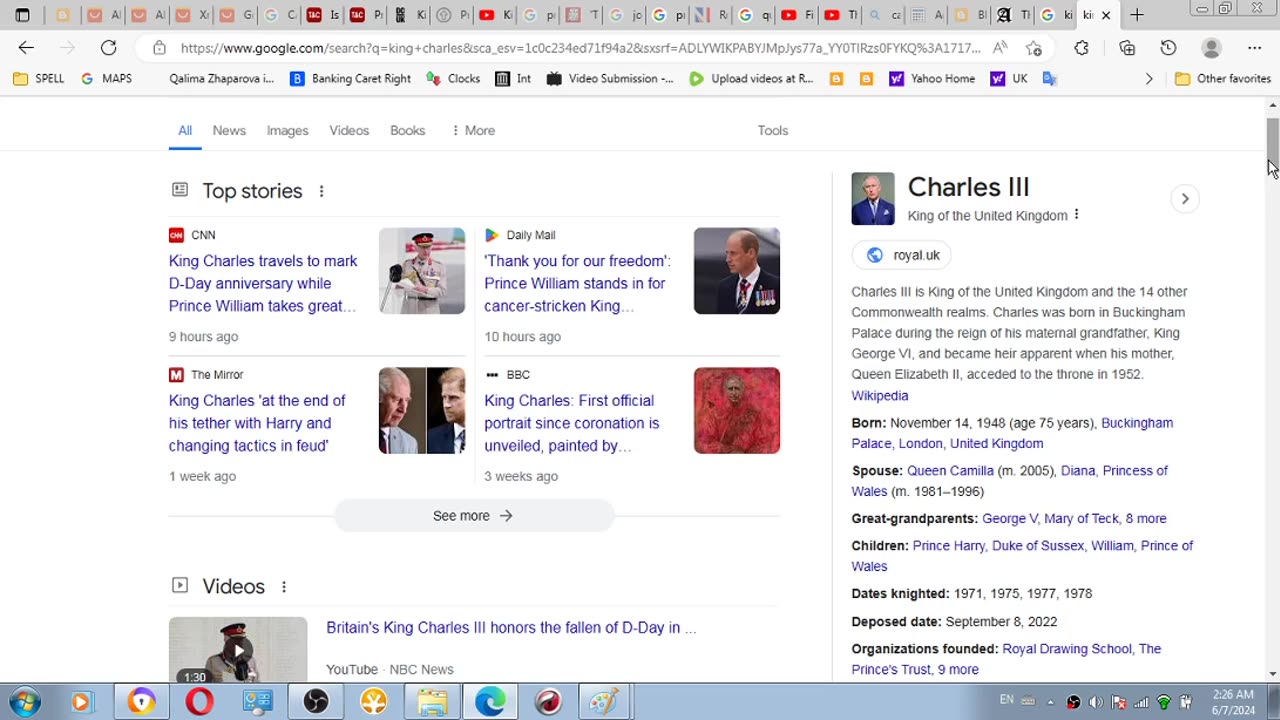The image size is (1280, 720).
Task: Reload the current page
Action: (109, 48)
